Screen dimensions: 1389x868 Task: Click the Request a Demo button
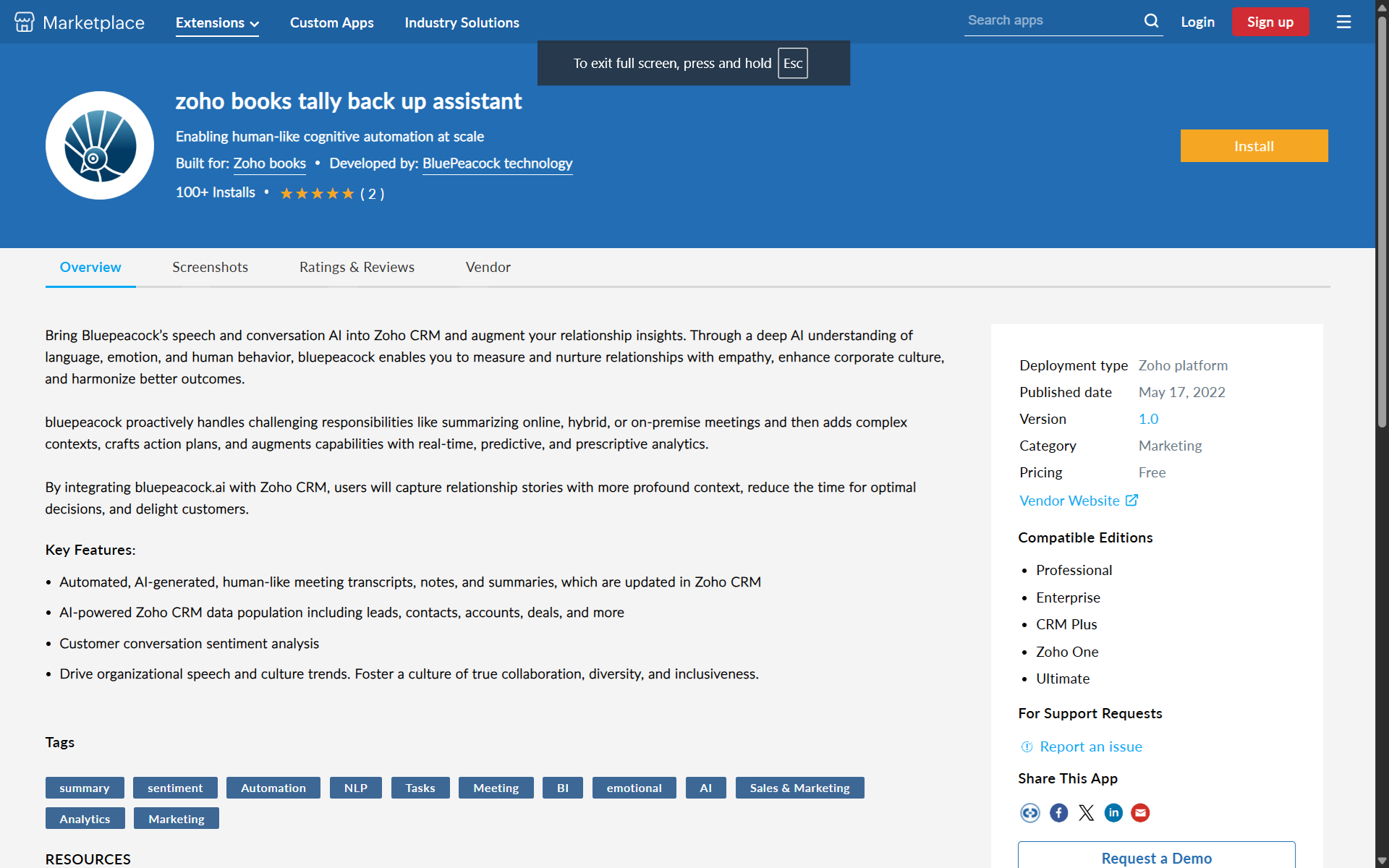pyautogui.click(x=1156, y=856)
